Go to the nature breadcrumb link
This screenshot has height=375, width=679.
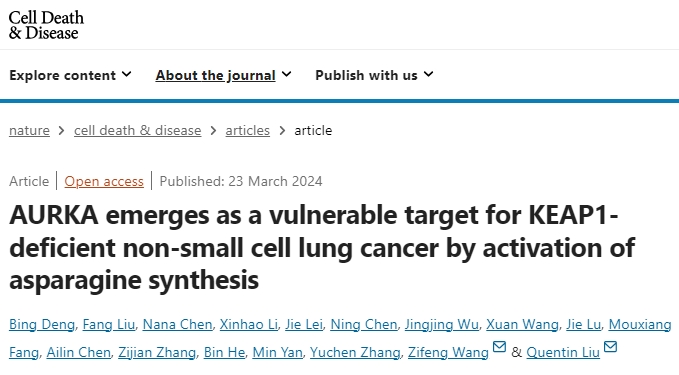coord(29,130)
